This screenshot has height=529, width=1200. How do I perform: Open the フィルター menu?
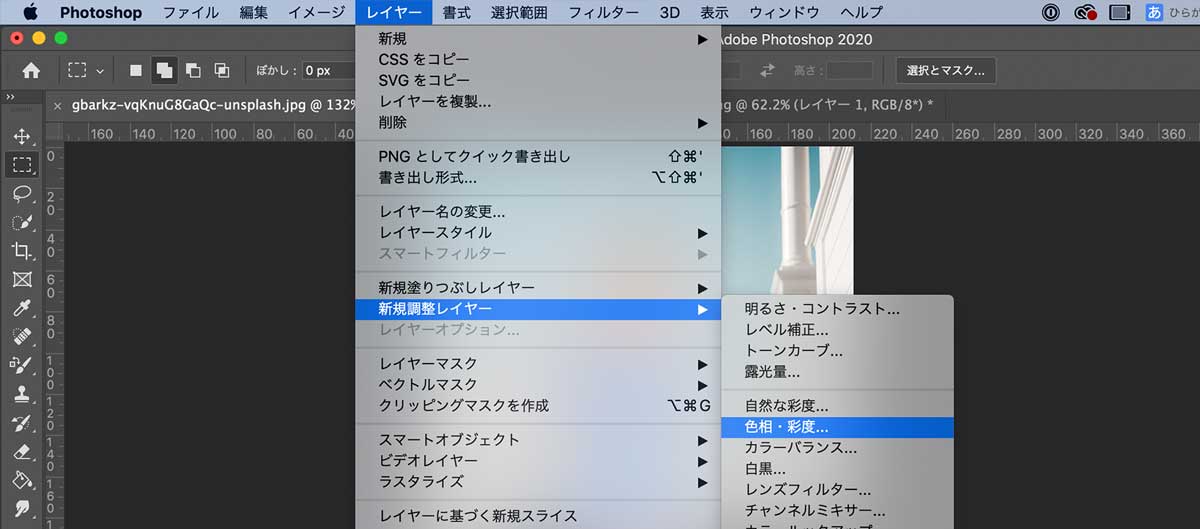[604, 13]
